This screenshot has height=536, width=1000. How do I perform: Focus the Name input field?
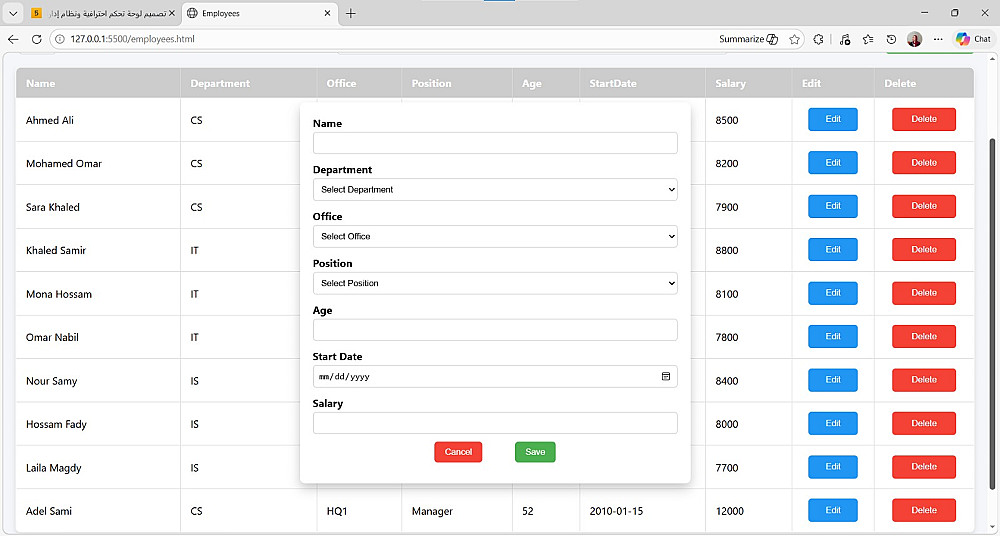[495, 143]
